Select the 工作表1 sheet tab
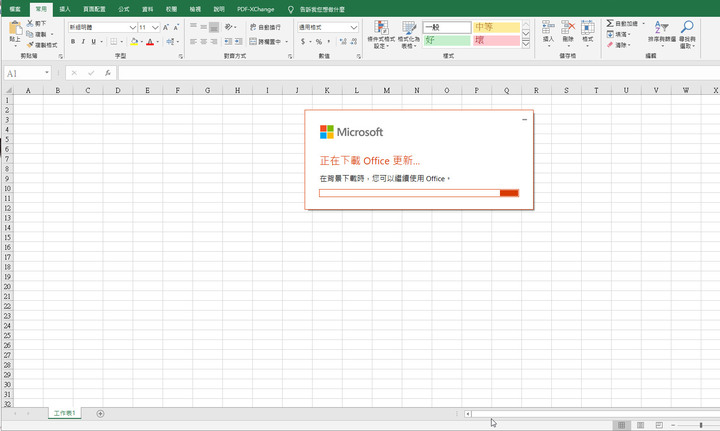Screen dimensions: 720x431 64,413
